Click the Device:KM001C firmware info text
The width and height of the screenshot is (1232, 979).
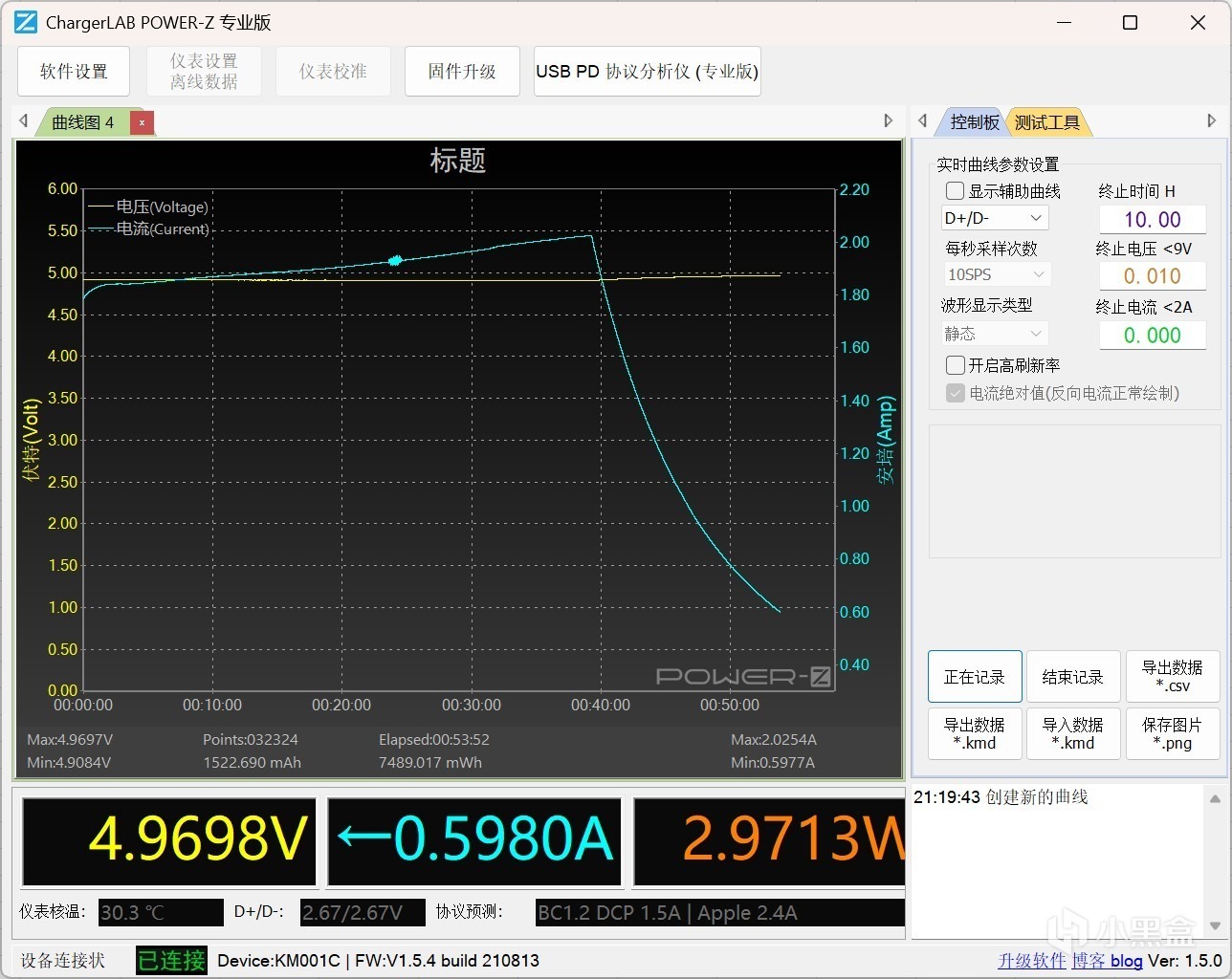[x=379, y=960]
